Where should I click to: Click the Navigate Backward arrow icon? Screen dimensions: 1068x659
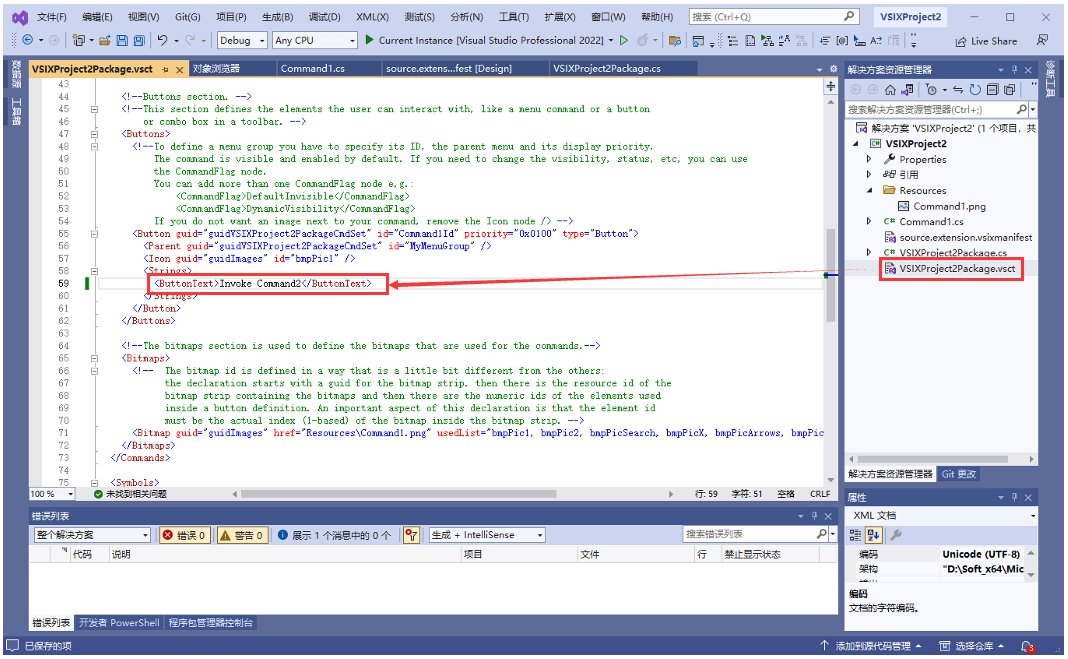(x=27, y=40)
